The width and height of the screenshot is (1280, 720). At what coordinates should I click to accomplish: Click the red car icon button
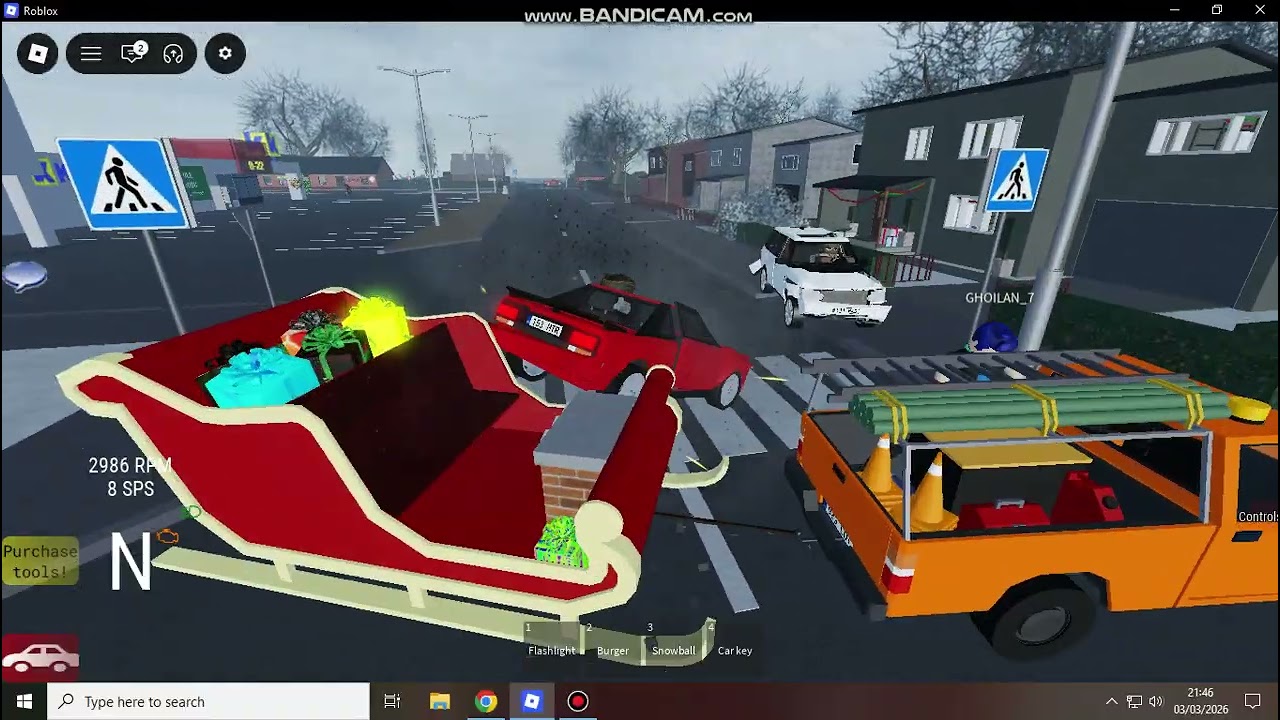pos(40,657)
